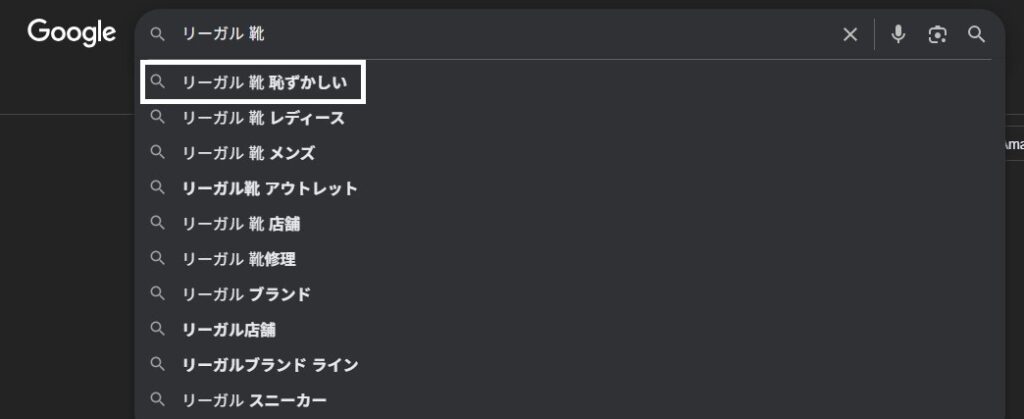Choose suggestion リーガル 靴修理
Image resolution: width=1024 pixels, height=419 pixels.
tap(239, 259)
